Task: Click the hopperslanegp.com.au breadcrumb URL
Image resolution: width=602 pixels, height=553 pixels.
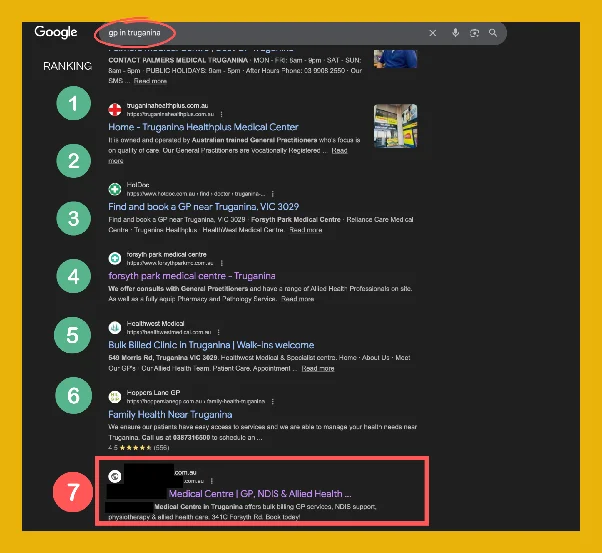Action: [196, 402]
